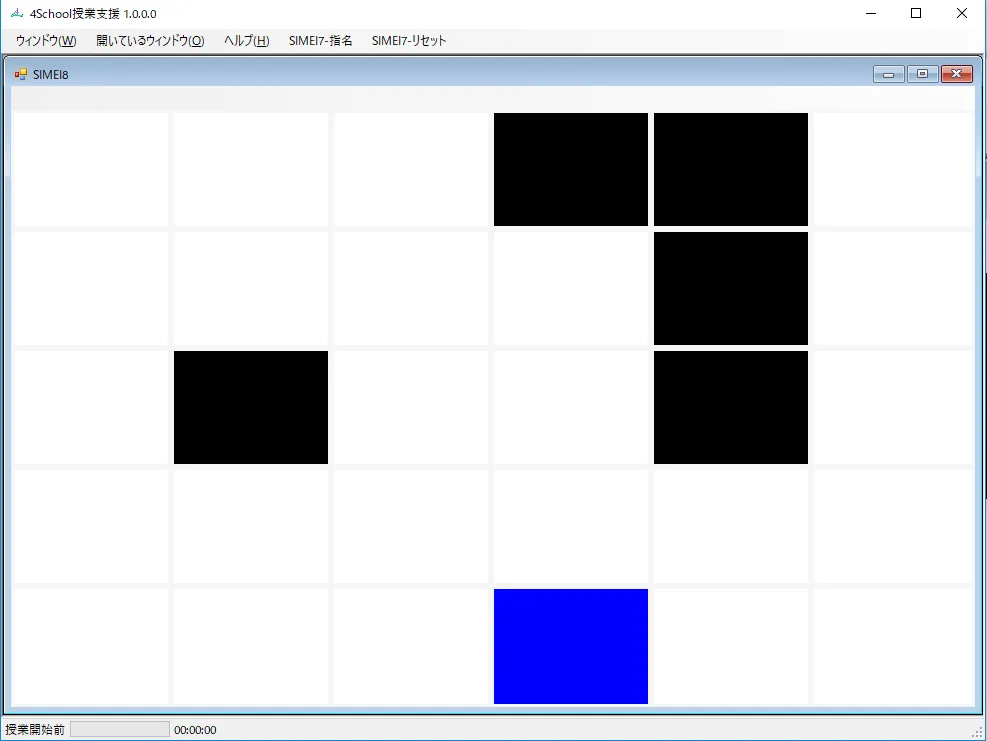The width and height of the screenshot is (987, 741).
Task: Click the 00:00:00 timer in status bar
Action: click(x=195, y=730)
